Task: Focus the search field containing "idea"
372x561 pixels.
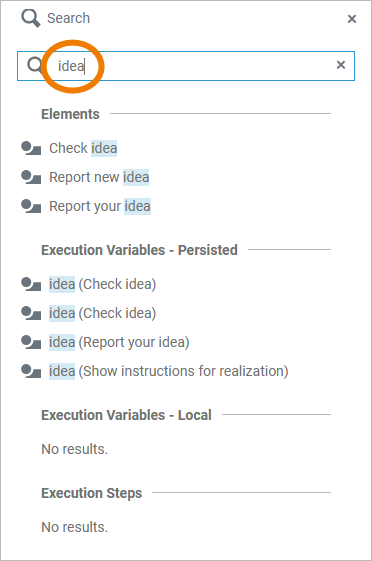Action: (x=186, y=66)
